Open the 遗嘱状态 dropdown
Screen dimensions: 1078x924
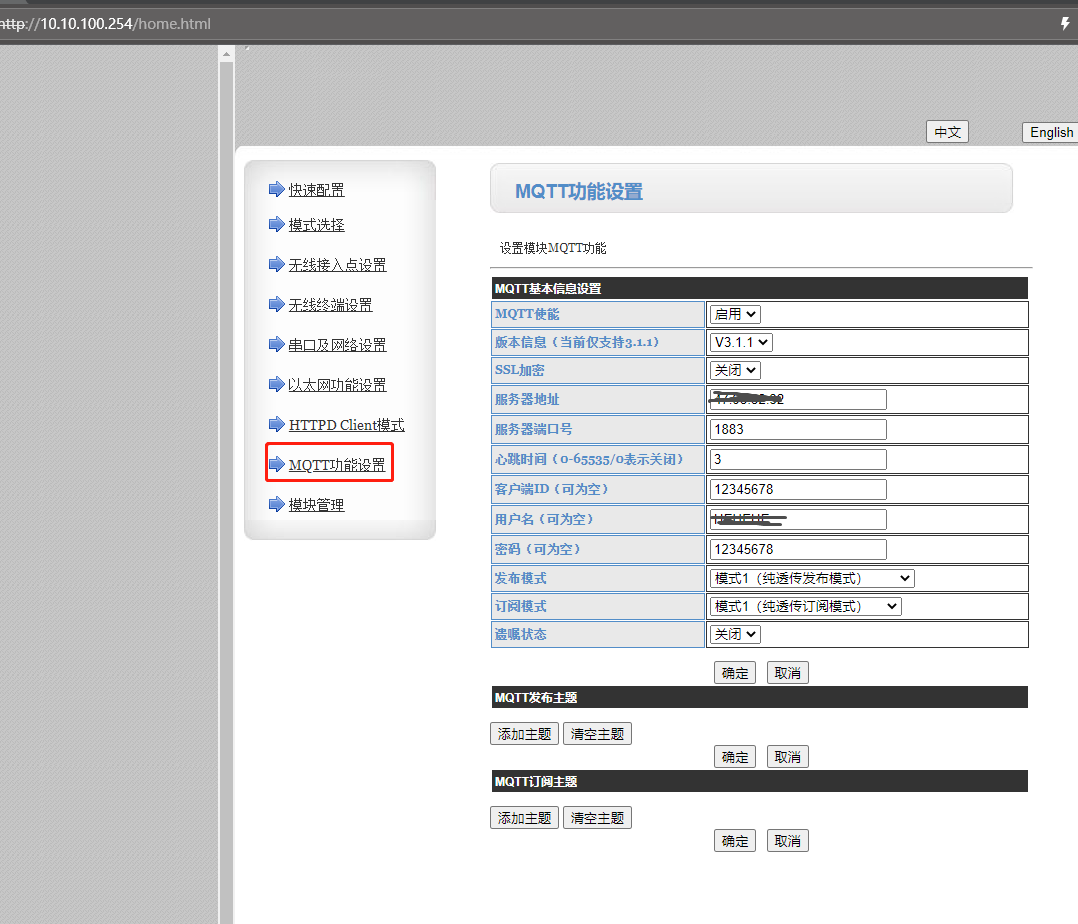point(735,634)
